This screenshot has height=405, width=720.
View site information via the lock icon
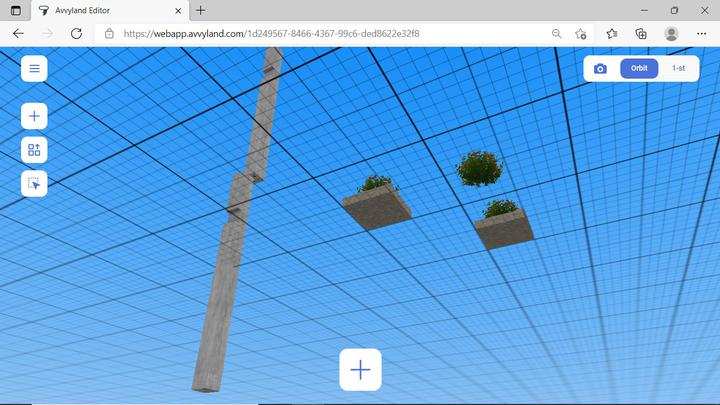[109, 34]
